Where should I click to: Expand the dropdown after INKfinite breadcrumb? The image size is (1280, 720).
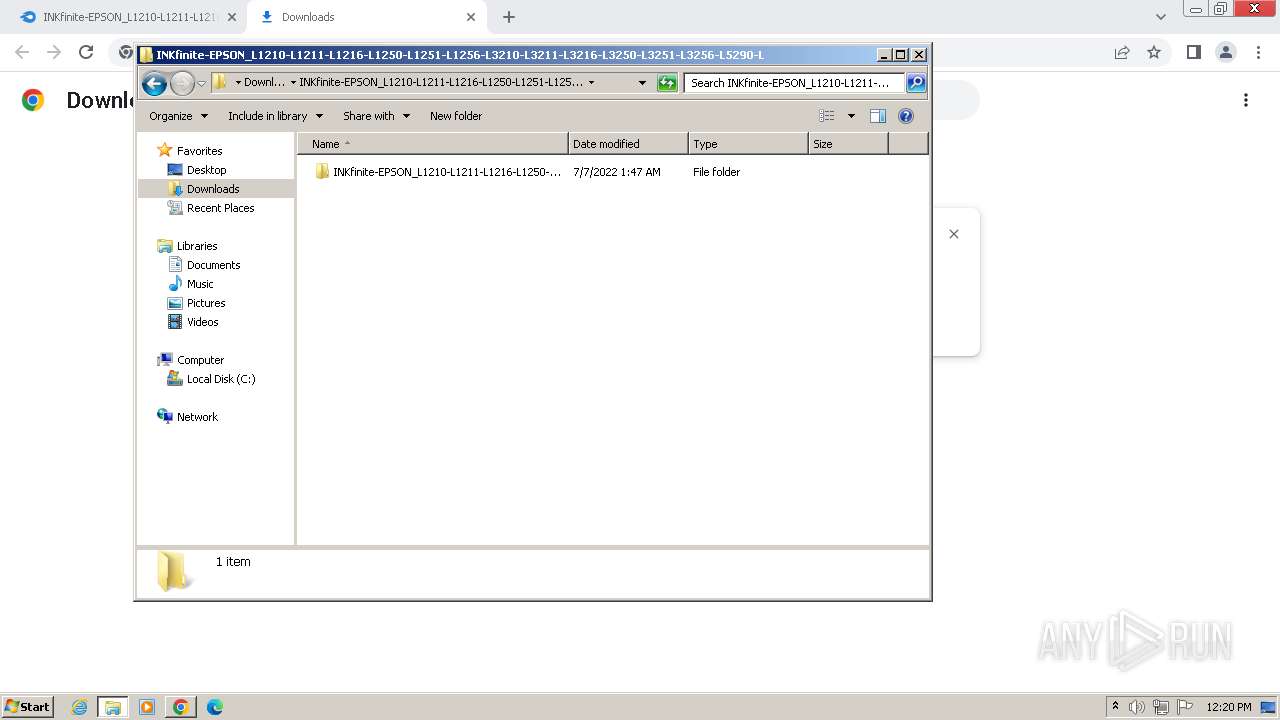click(x=591, y=83)
